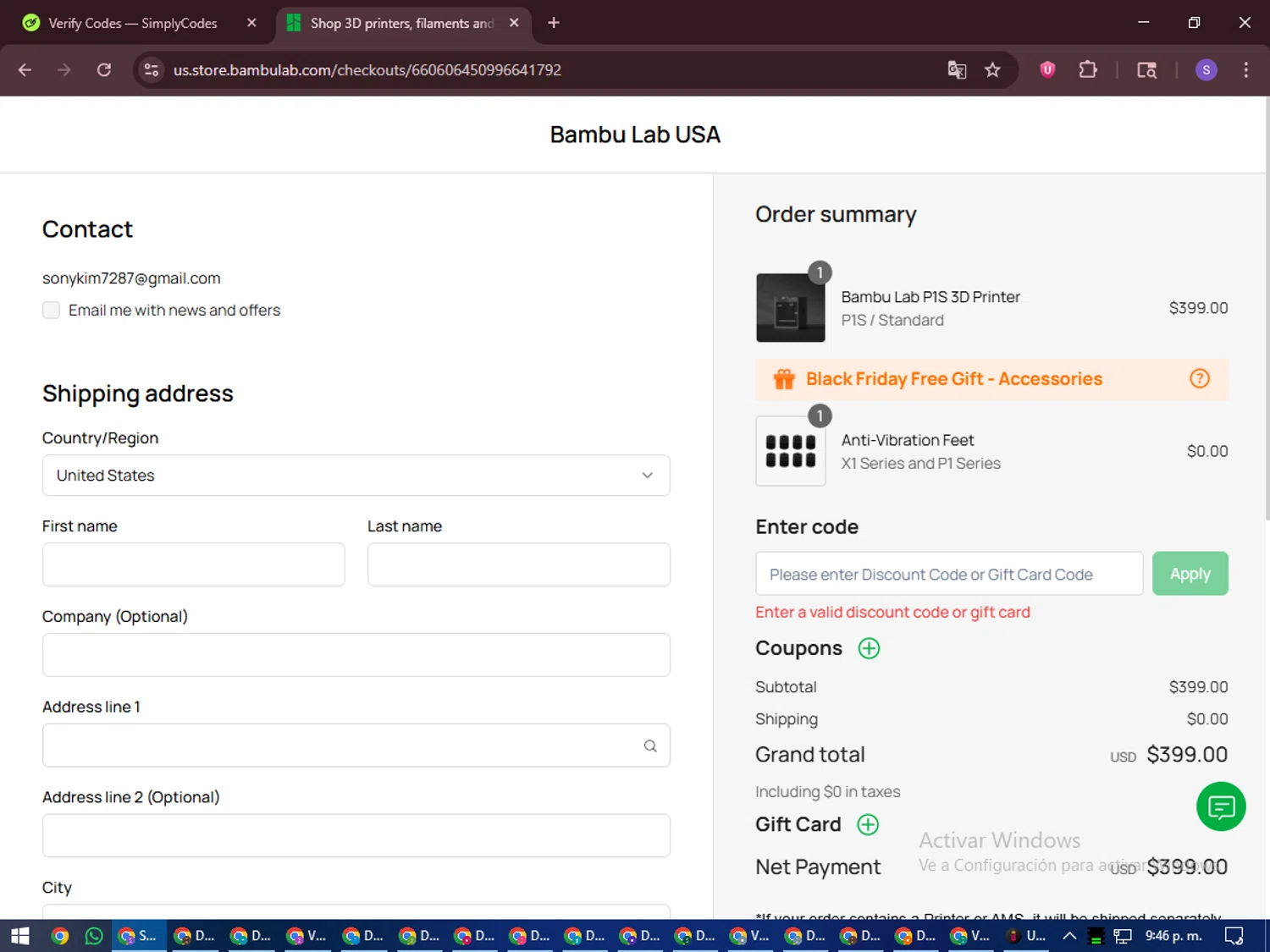This screenshot has width=1270, height=952.
Task: Switch to Shop 3D printers tab
Action: pos(402,23)
